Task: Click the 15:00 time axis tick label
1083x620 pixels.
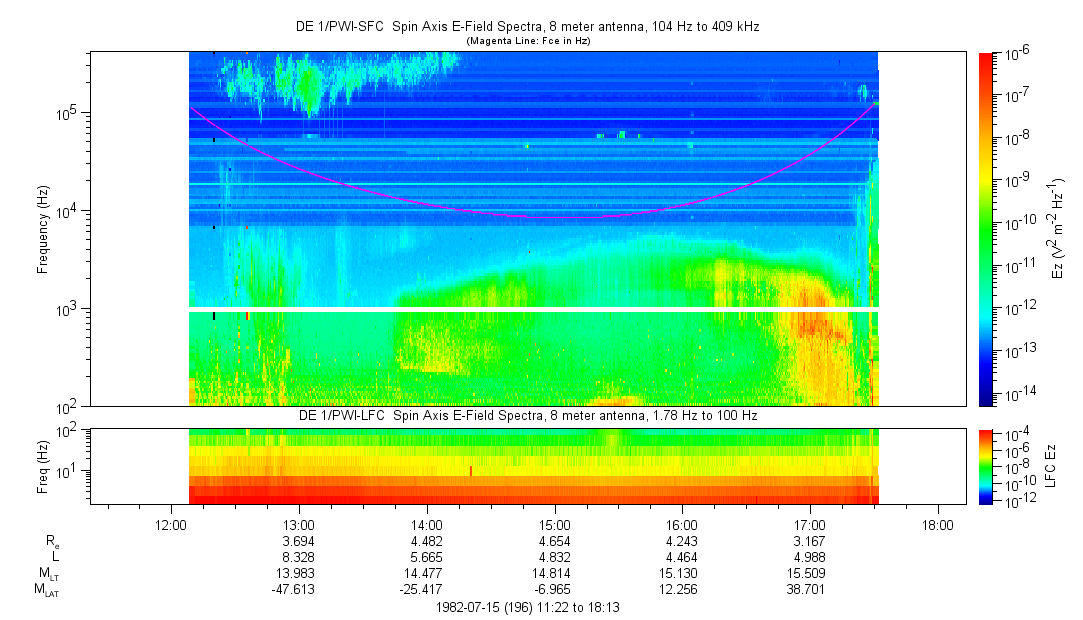Action: [555, 524]
